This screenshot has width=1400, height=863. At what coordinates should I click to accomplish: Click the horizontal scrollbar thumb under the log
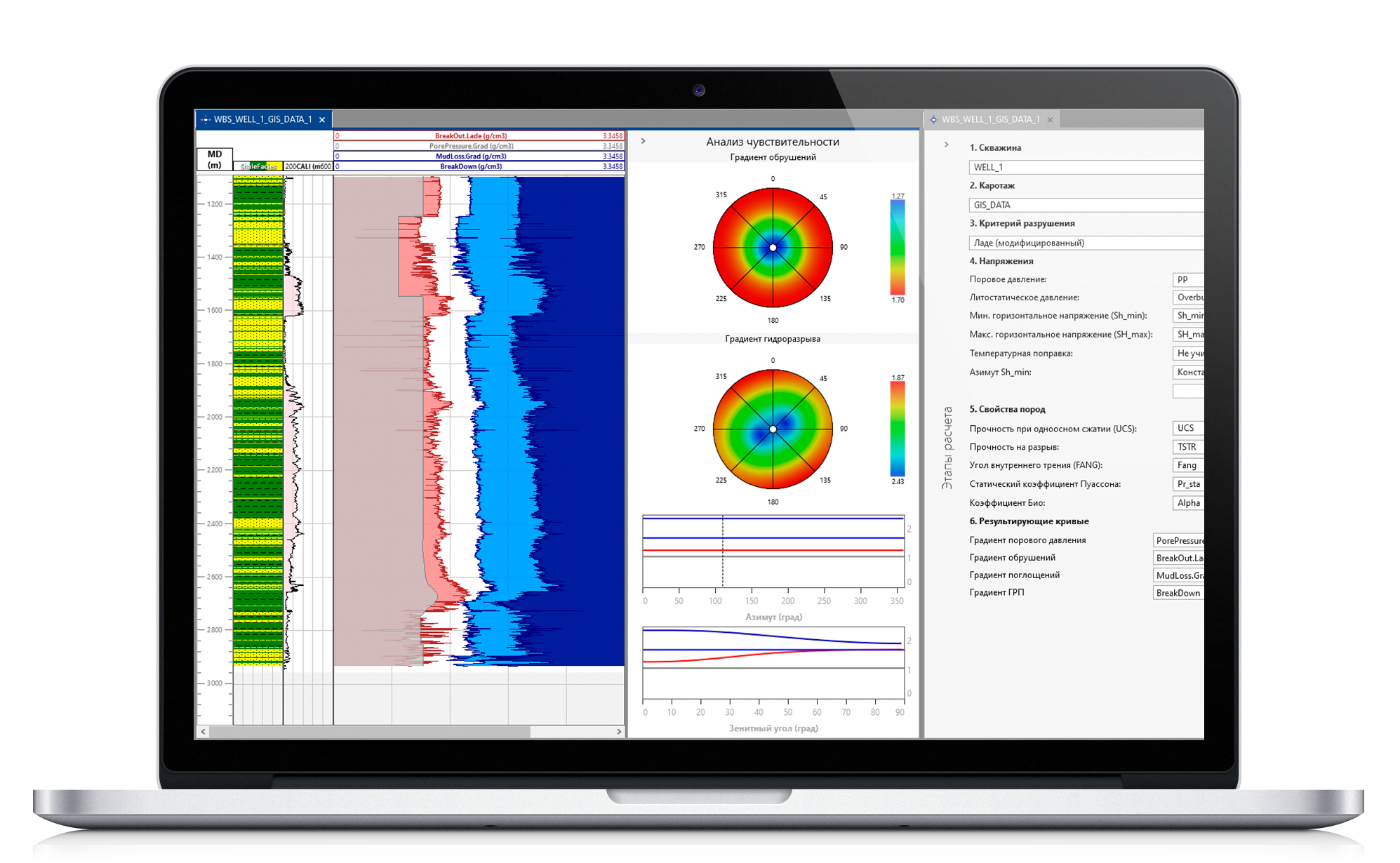pos(370,731)
